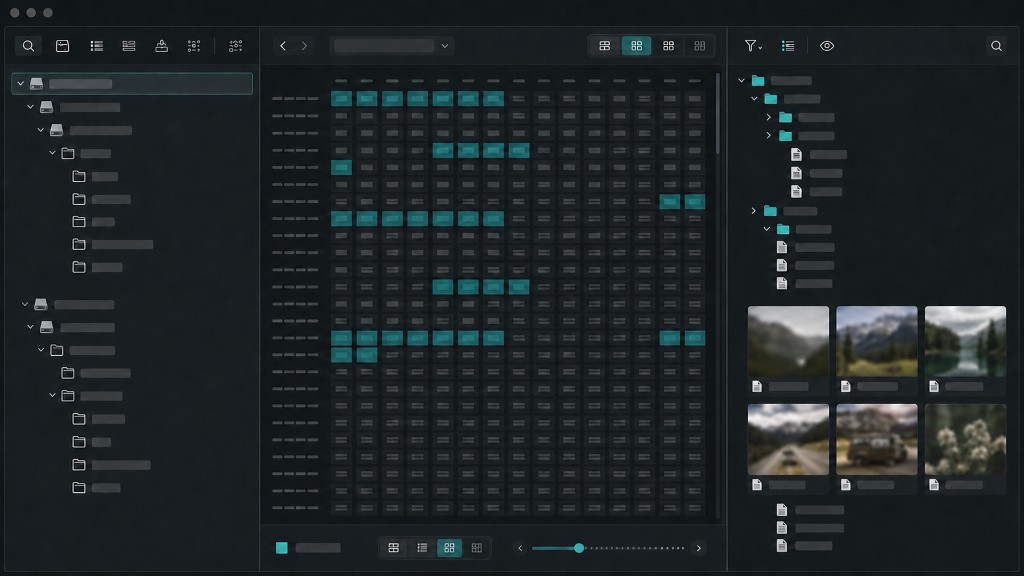Switch left panel to bulleted list view
This screenshot has width=1024, height=576.
97,46
